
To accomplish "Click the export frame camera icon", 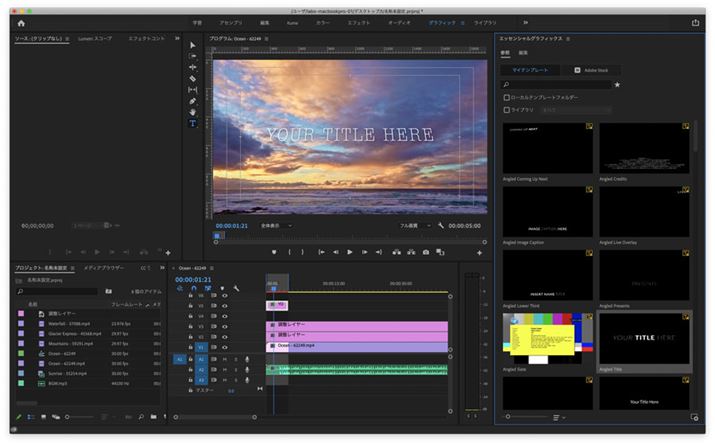I will [x=426, y=252].
